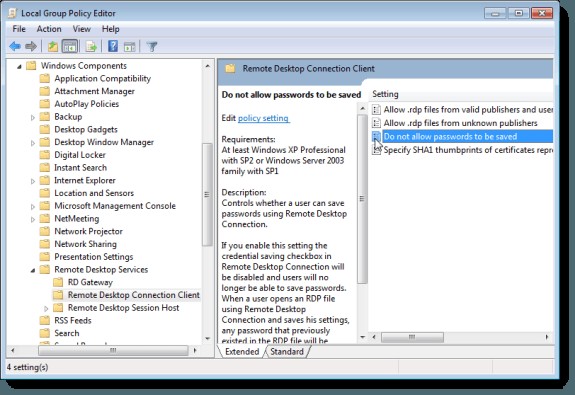575x395 pixels.
Task: Switch to the Standard tab
Action: point(287,352)
